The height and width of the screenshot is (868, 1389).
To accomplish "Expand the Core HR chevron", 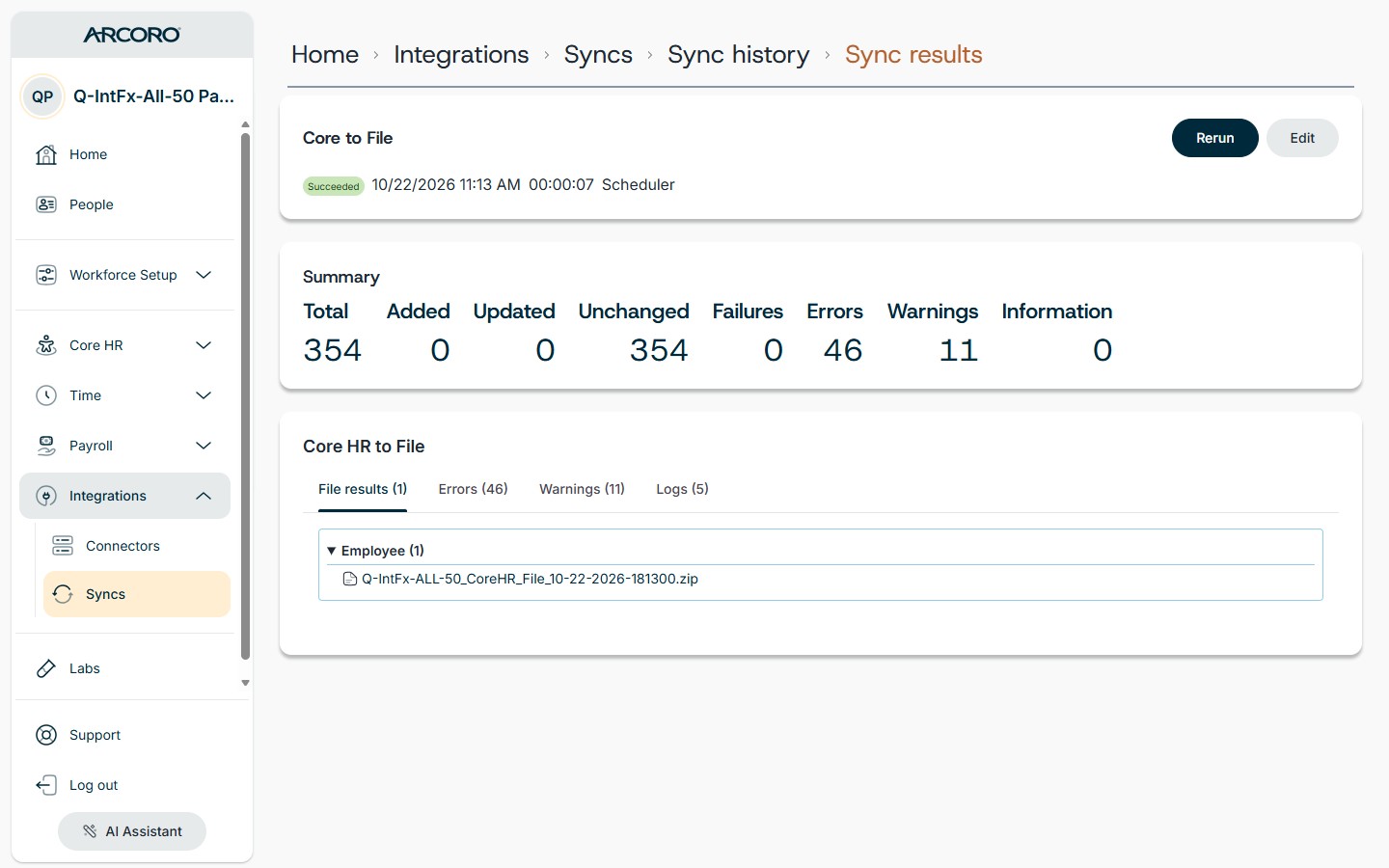I will [204, 345].
